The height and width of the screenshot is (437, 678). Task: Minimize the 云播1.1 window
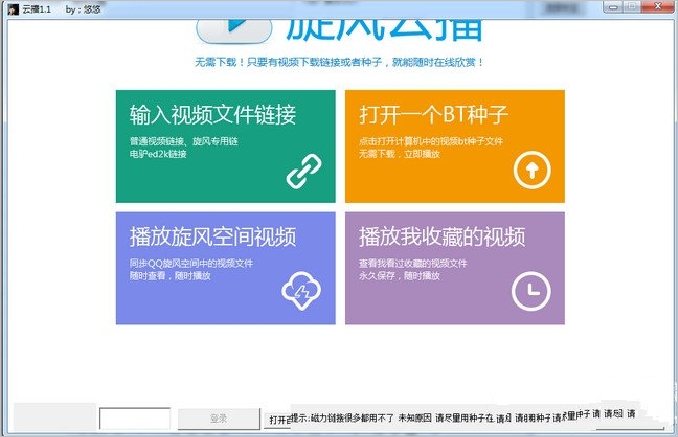(613, 7)
